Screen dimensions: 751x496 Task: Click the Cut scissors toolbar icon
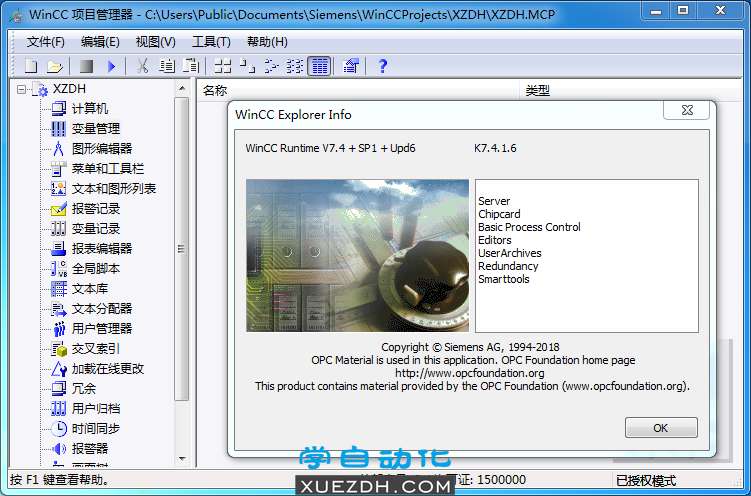pos(142,66)
